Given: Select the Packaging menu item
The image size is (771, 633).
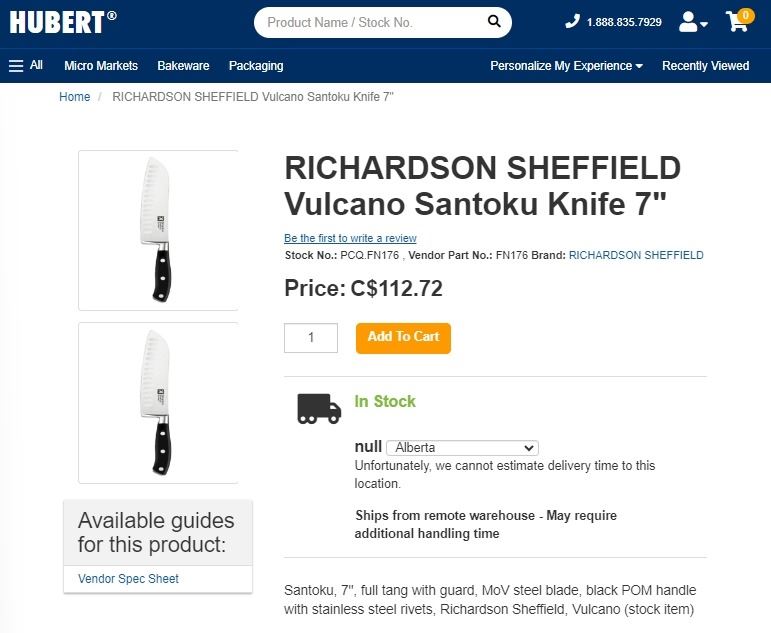Looking at the screenshot, I should point(256,66).
